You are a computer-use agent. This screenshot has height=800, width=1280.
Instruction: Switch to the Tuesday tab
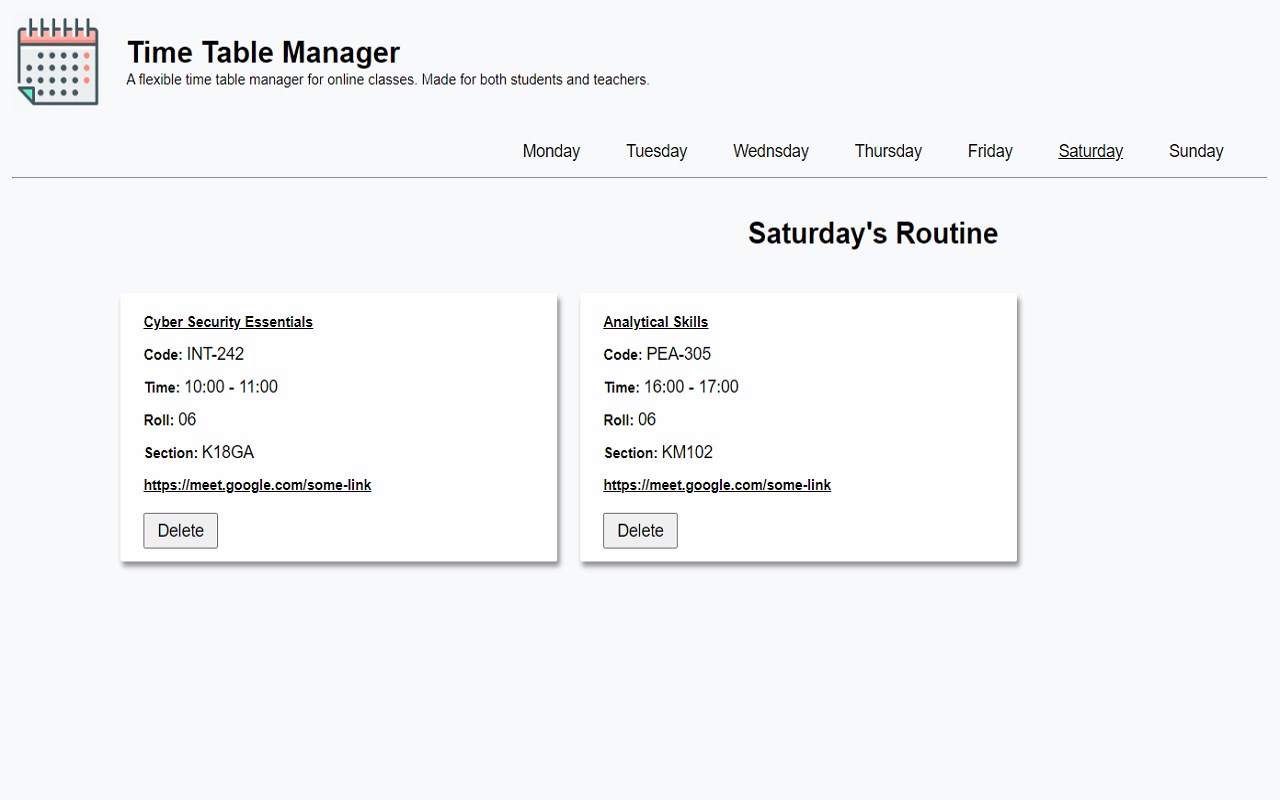tap(656, 151)
